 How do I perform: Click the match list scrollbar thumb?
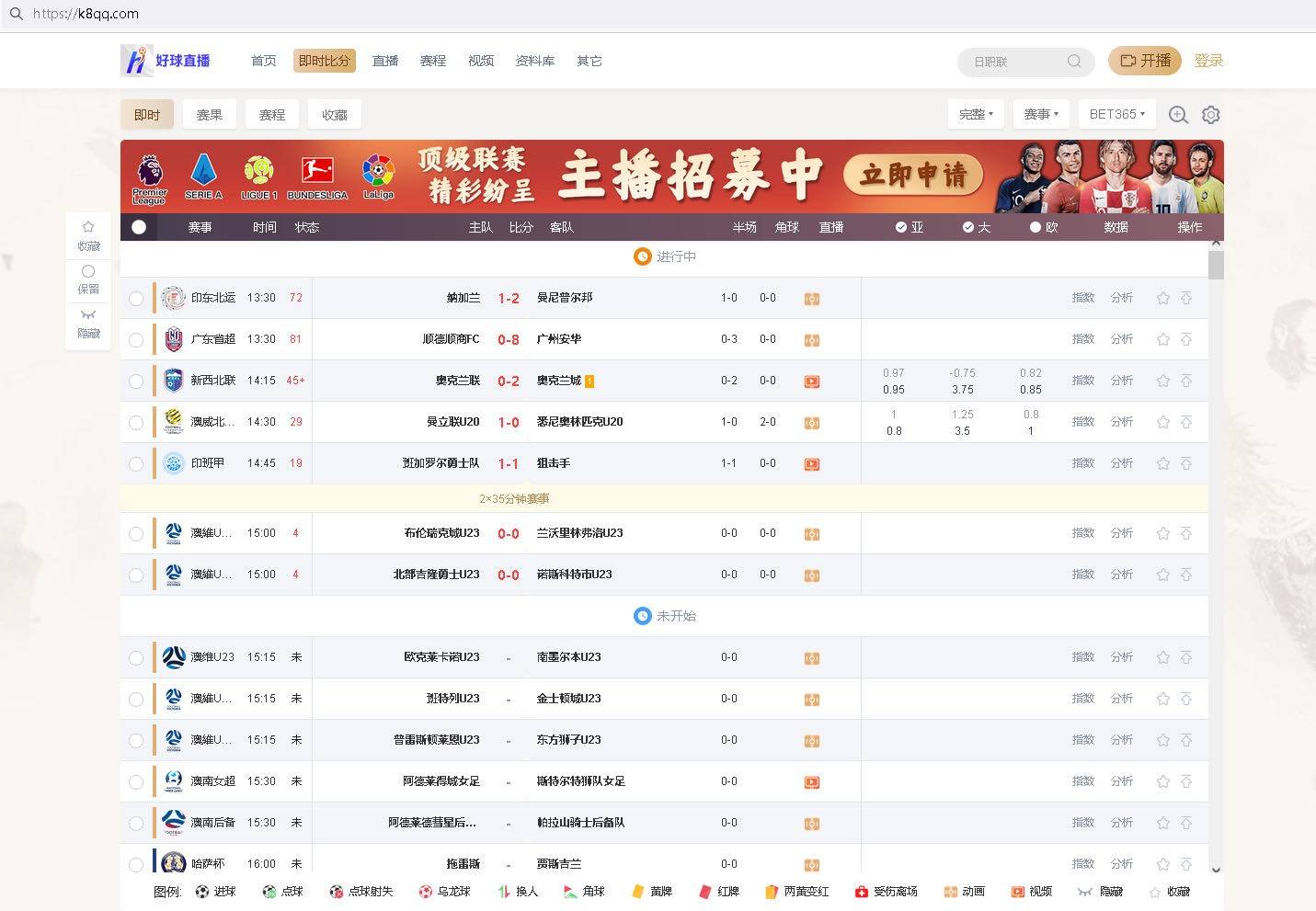(1216, 265)
